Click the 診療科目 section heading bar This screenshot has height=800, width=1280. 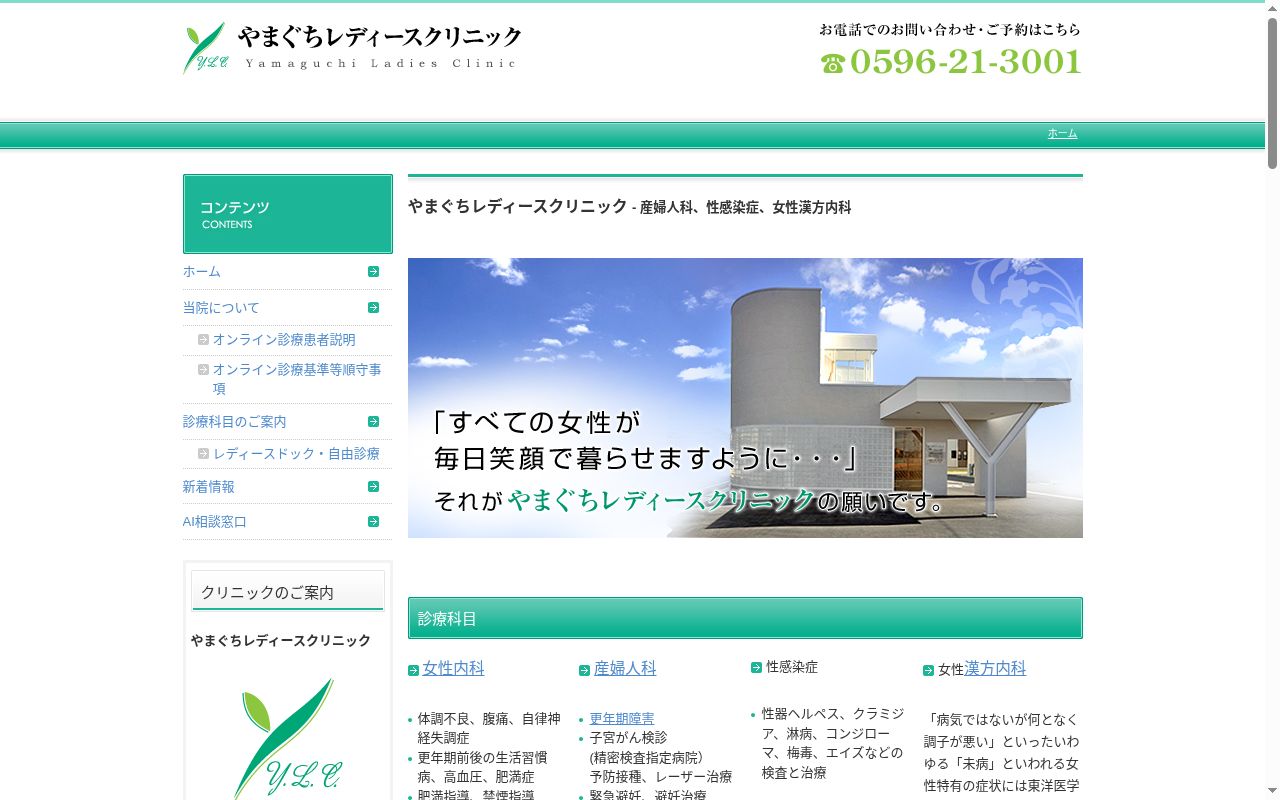click(x=745, y=618)
